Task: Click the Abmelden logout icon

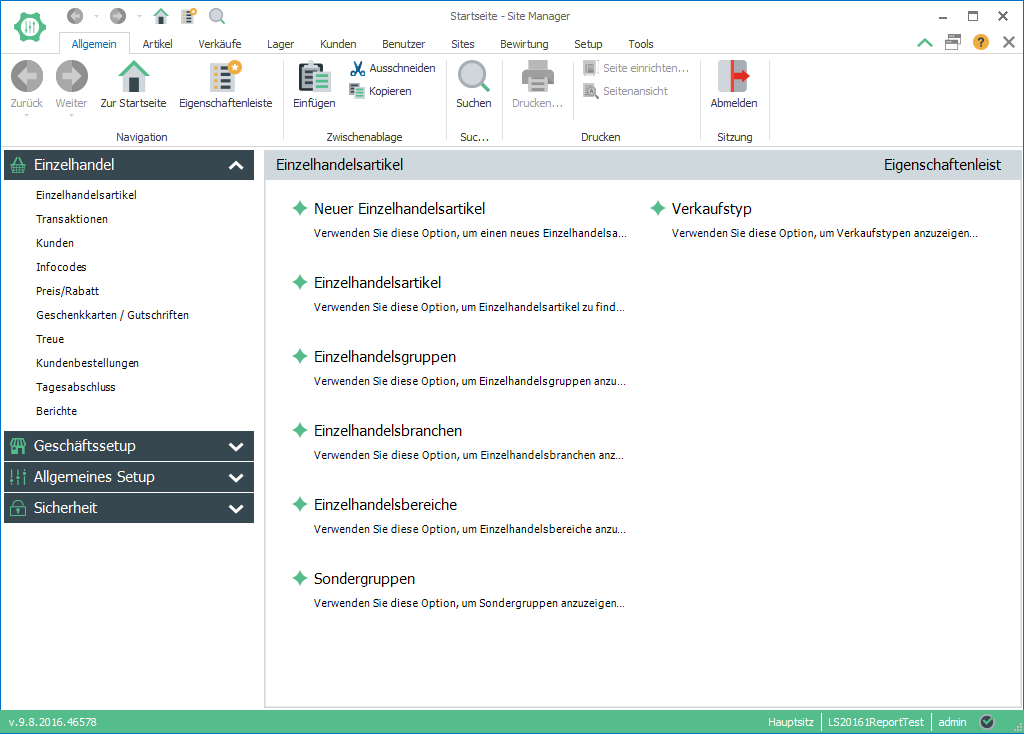Action: click(733, 77)
